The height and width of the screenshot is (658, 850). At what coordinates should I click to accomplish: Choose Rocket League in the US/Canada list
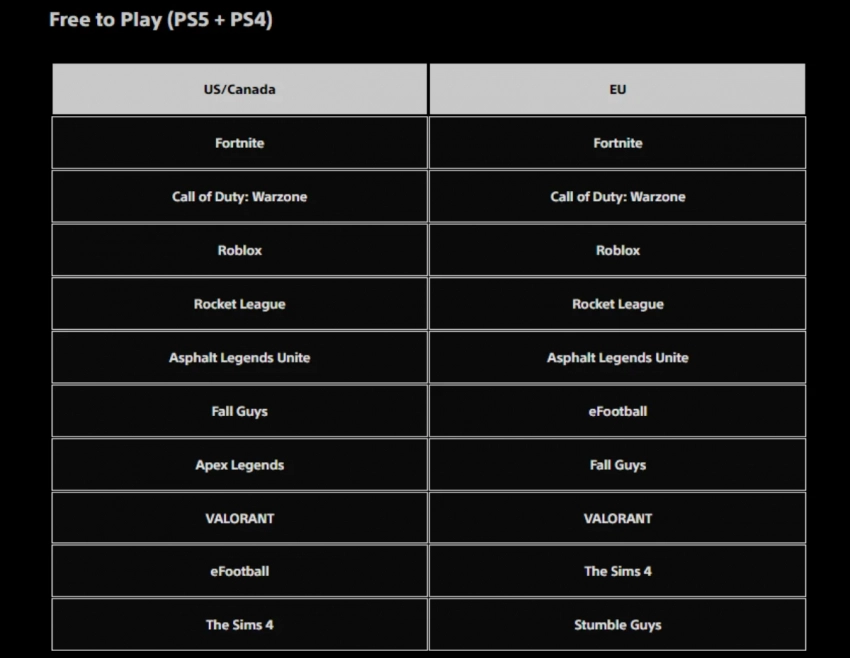pyautogui.click(x=240, y=304)
